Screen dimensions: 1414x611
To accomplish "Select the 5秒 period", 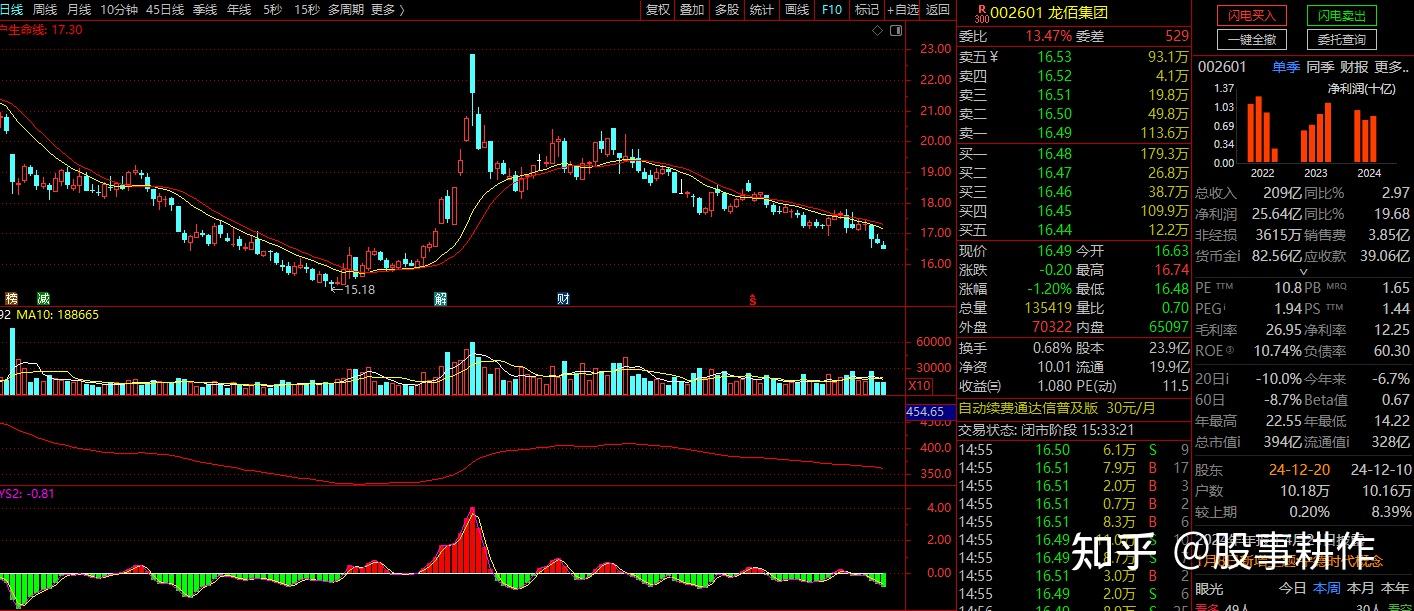I will tap(272, 10).
